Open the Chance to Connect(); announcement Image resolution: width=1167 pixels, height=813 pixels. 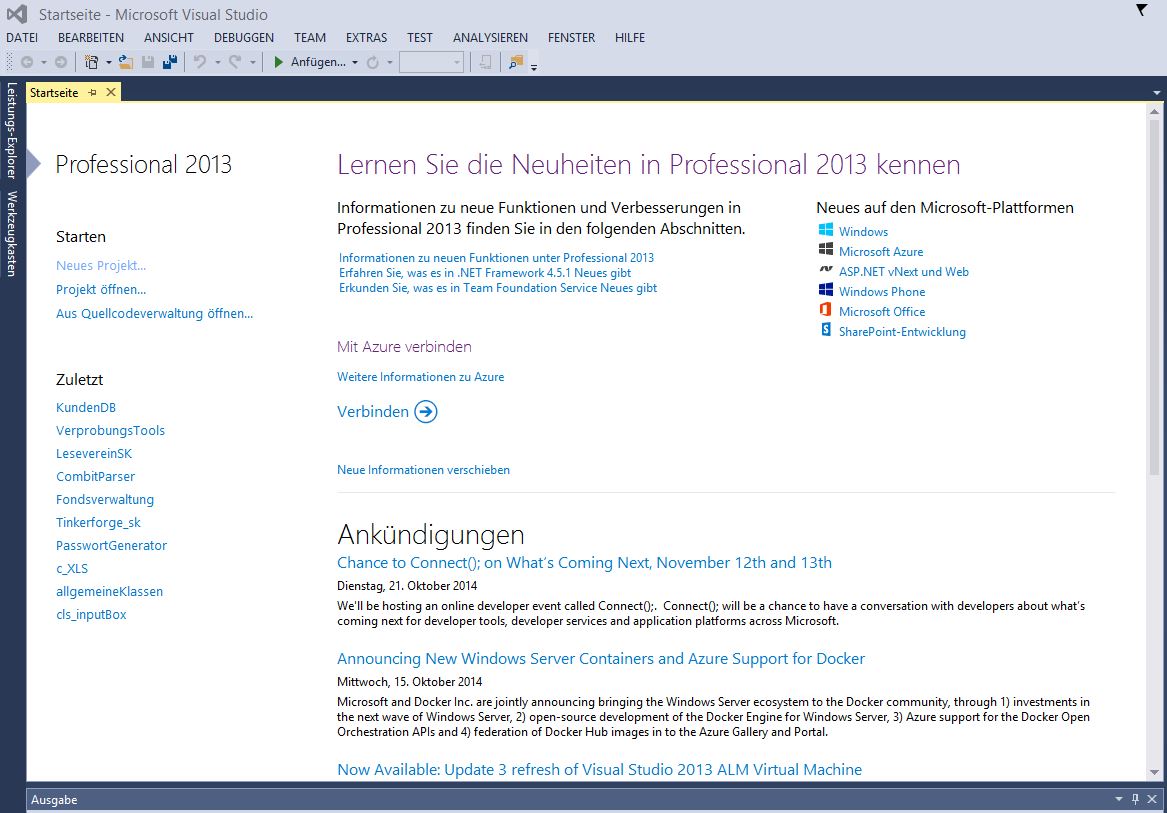tap(584, 562)
